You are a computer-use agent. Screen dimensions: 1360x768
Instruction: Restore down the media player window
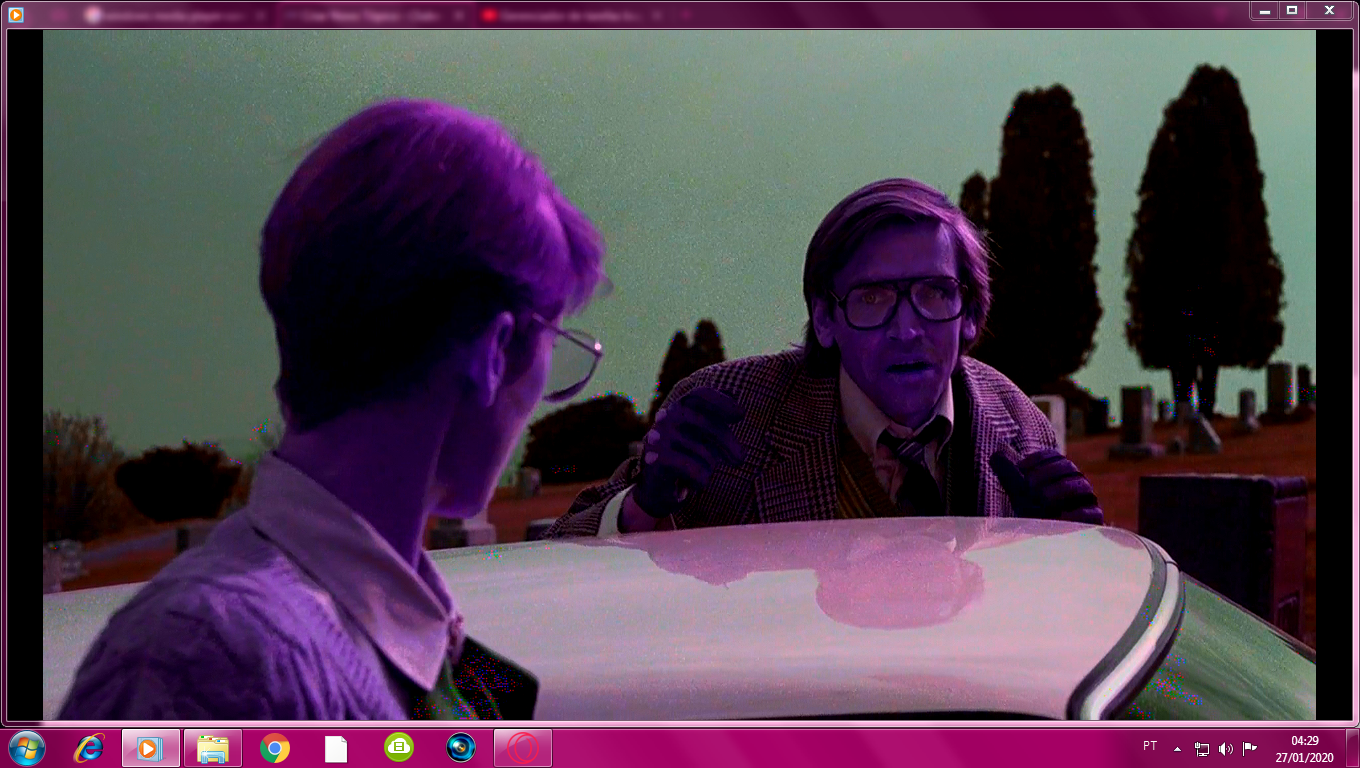point(1292,10)
